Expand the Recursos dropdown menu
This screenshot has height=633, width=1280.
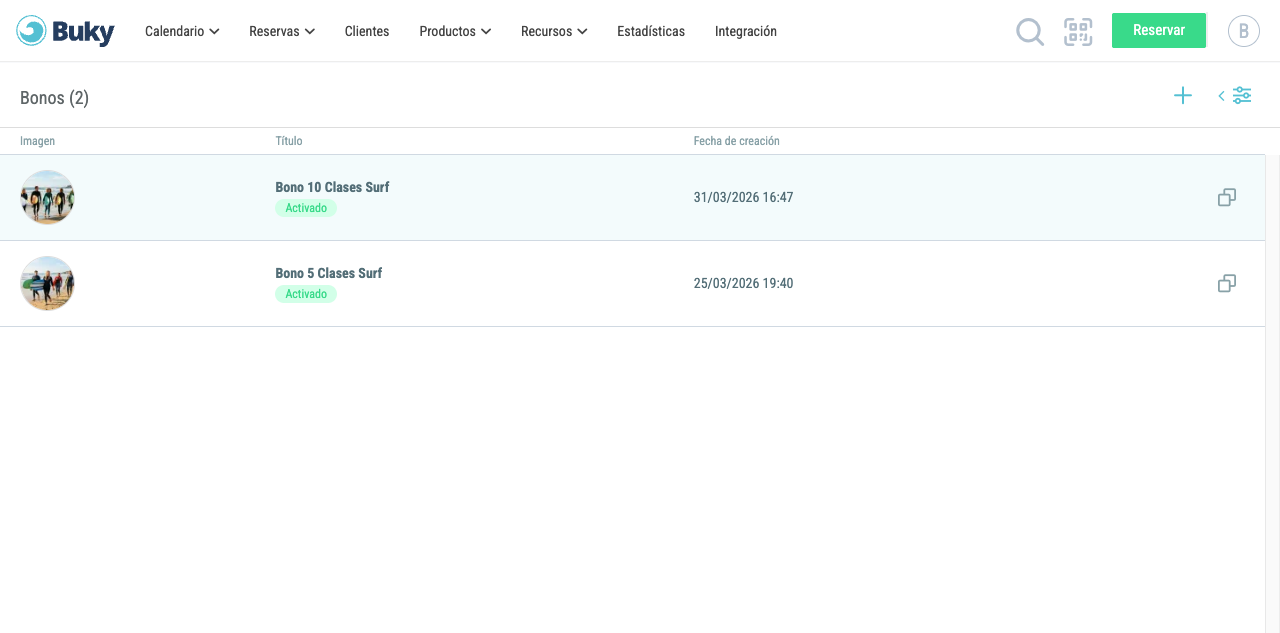coord(554,31)
